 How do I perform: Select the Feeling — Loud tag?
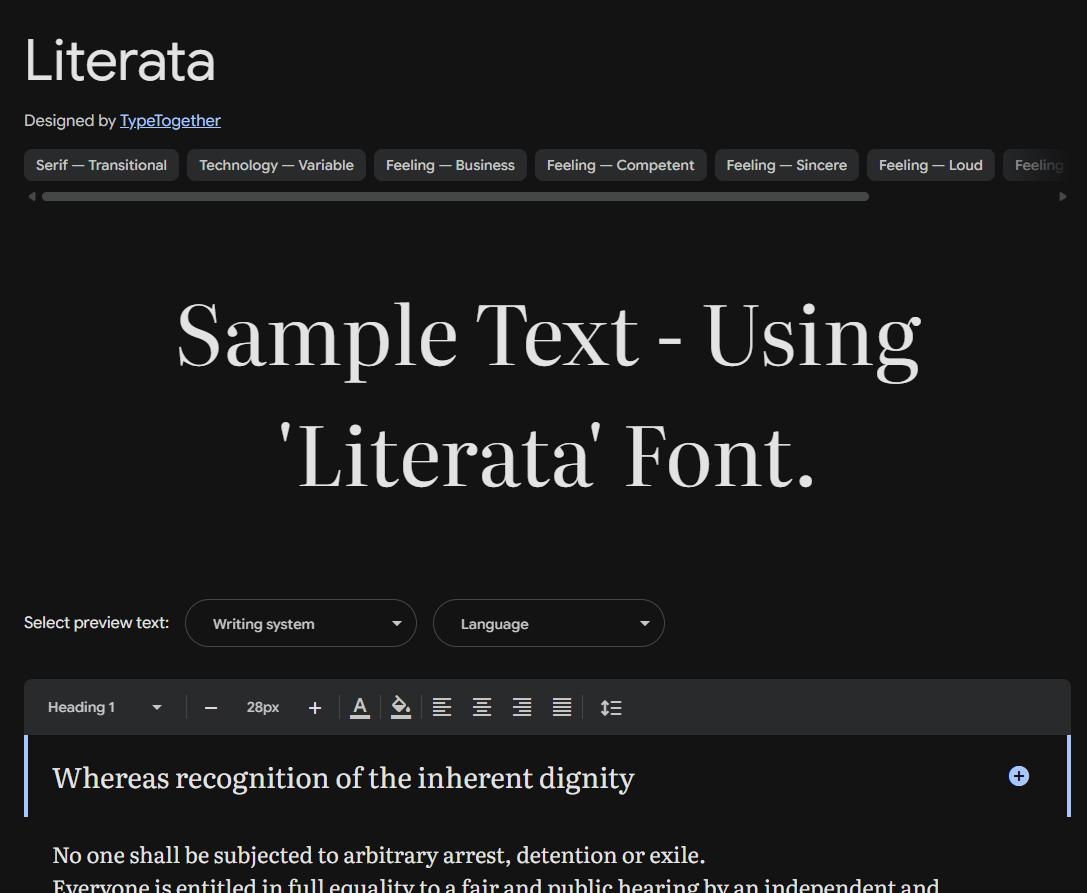click(x=931, y=165)
